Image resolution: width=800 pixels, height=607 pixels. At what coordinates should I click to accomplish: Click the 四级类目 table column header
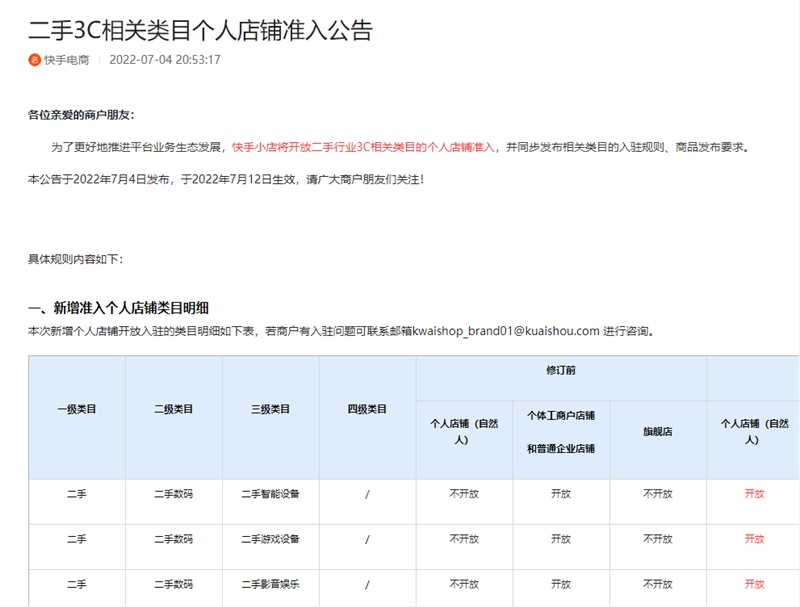(x=367, y=409)
